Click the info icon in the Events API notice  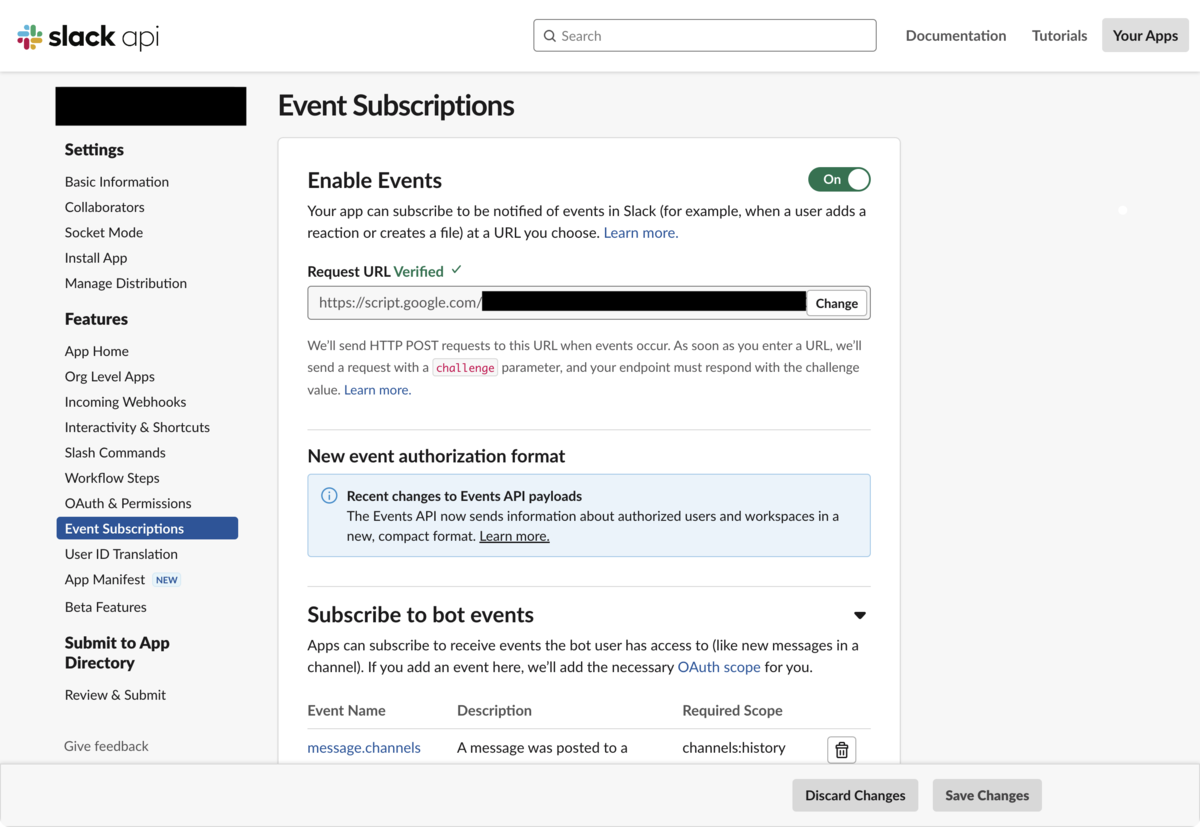(329, 496)
